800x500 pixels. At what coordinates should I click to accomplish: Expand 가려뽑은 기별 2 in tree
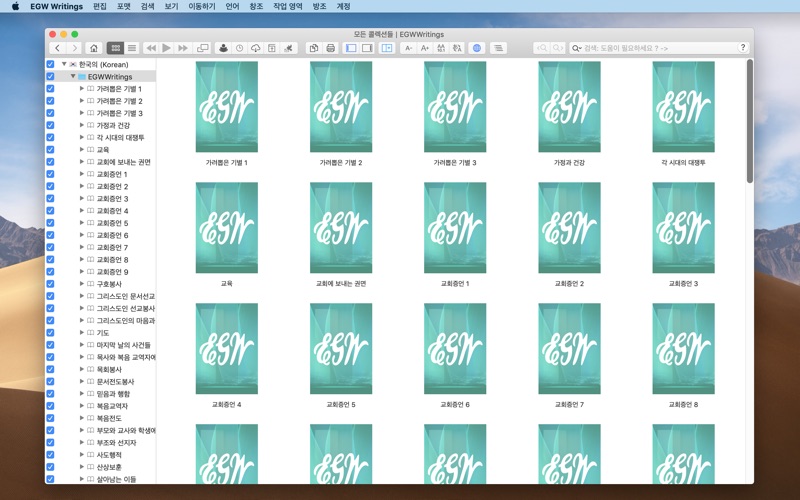coord(82,101)
